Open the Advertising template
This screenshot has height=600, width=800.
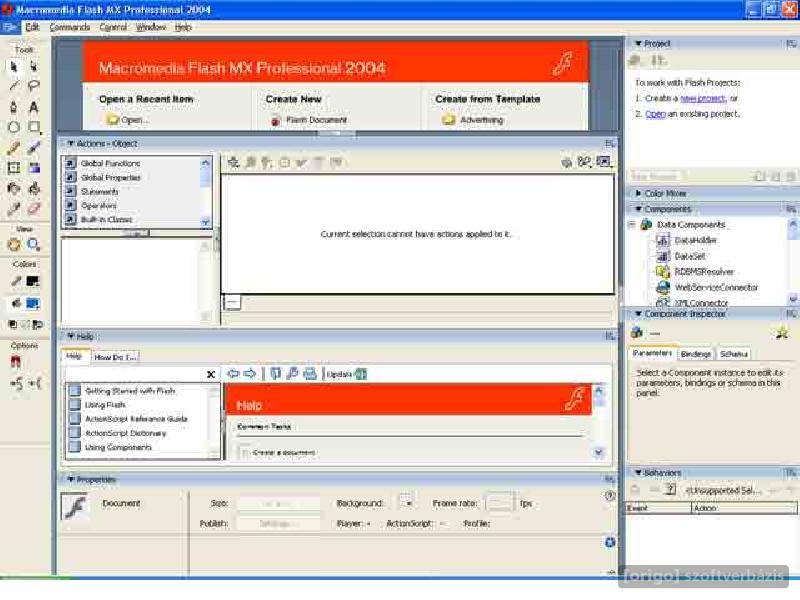tap(473, 120)
